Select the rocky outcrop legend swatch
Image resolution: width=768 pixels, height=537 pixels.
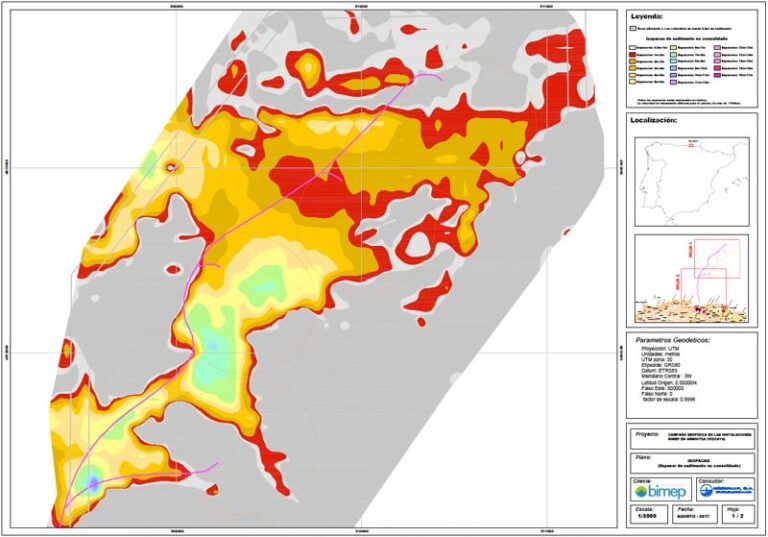click(x=633, y=29)
